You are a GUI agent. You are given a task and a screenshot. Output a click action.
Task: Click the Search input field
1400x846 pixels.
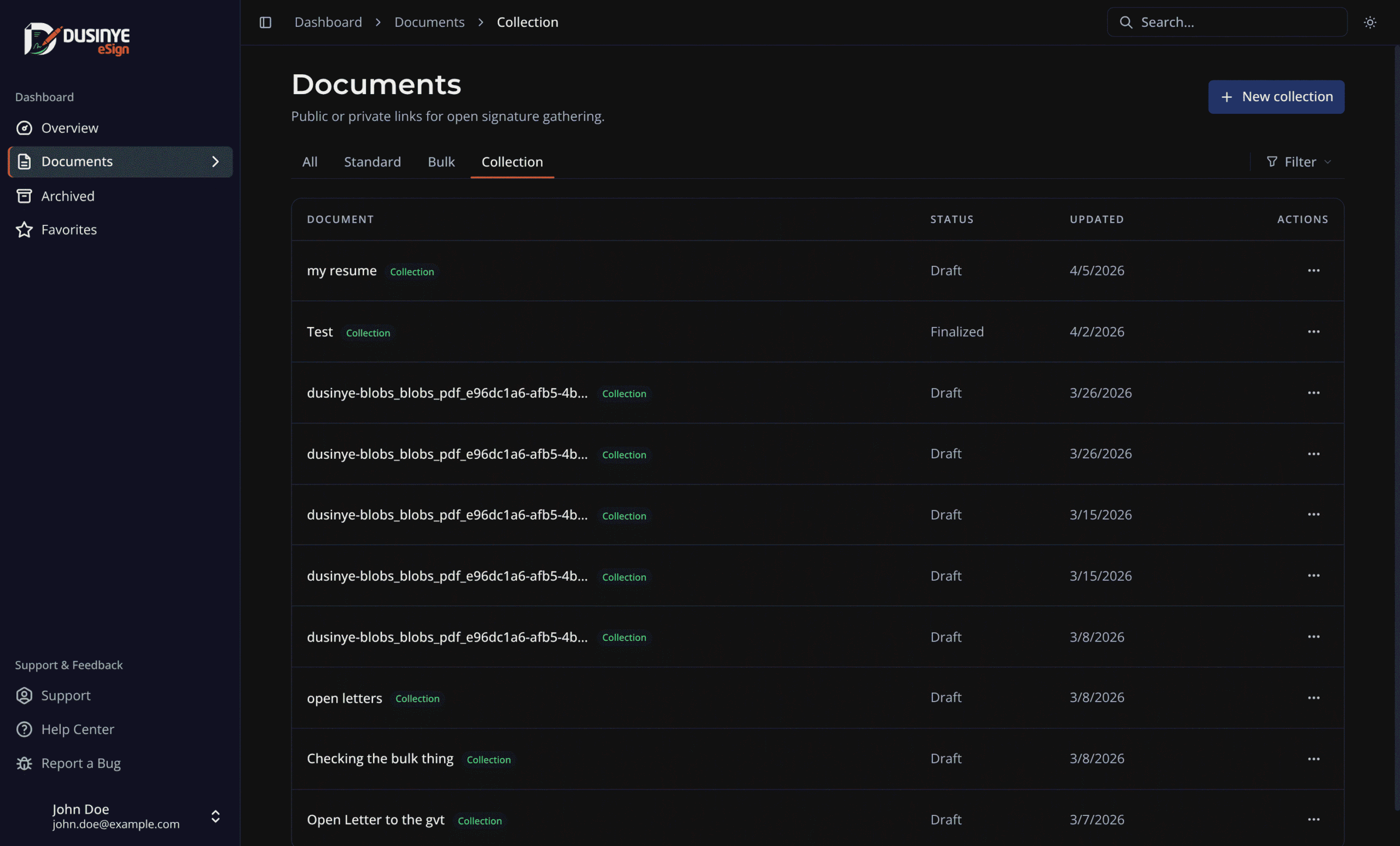tap(1227, 22)
